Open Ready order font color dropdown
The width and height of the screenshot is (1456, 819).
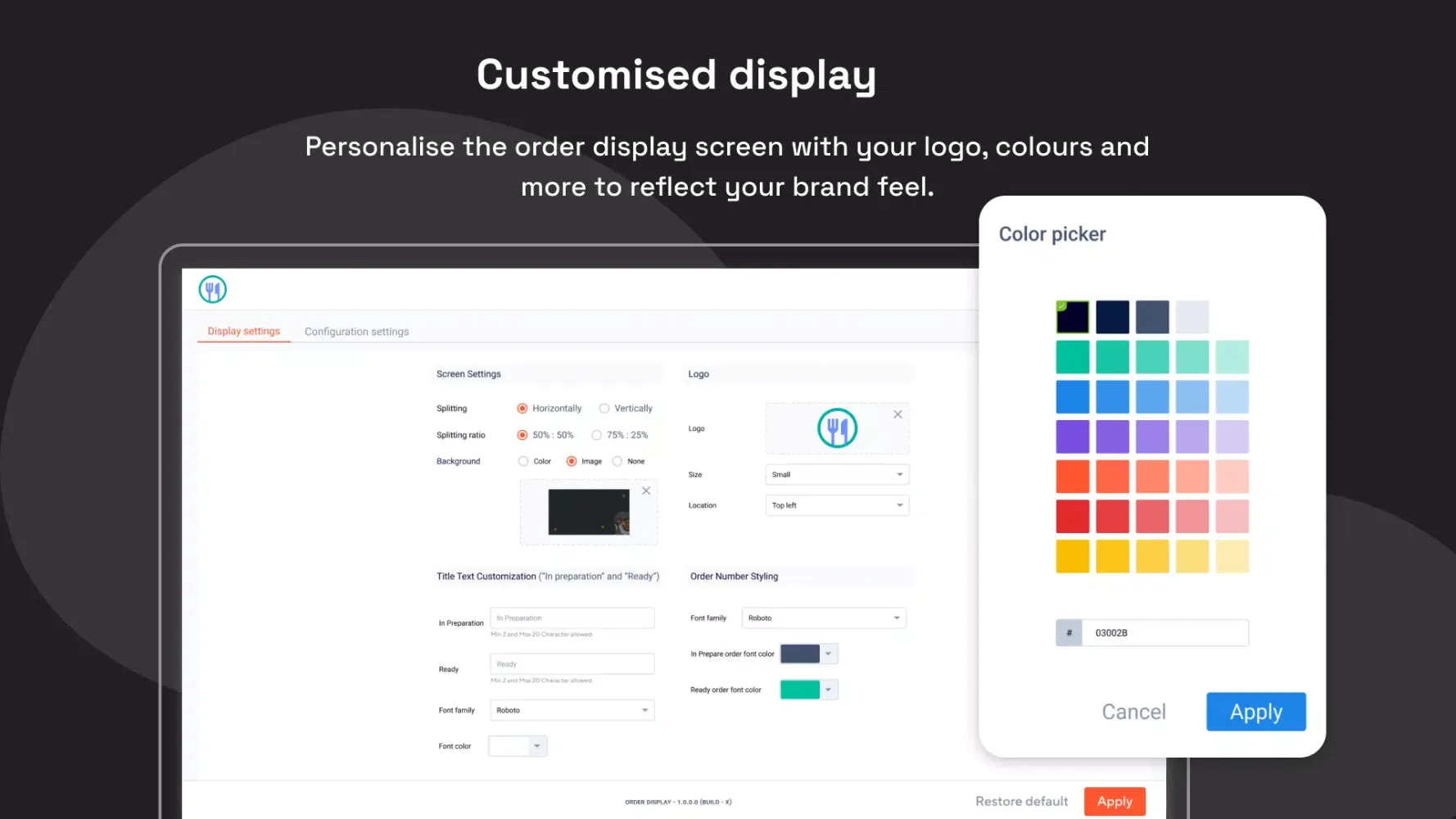(x=829, y=690)
